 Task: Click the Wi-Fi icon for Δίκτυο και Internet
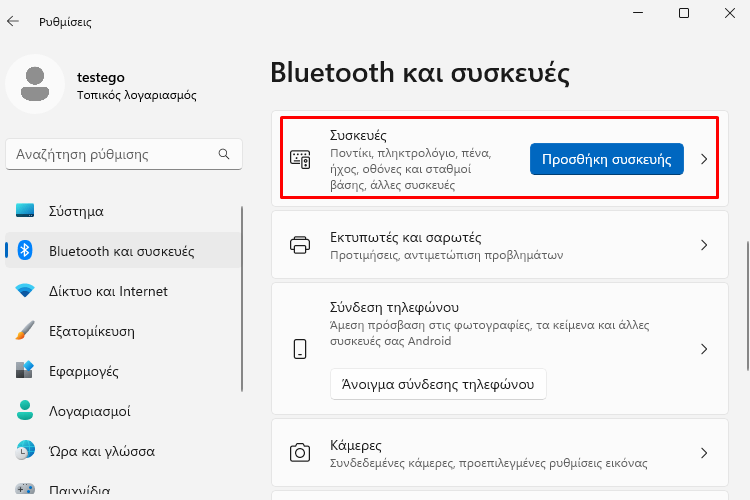[25, 290]
